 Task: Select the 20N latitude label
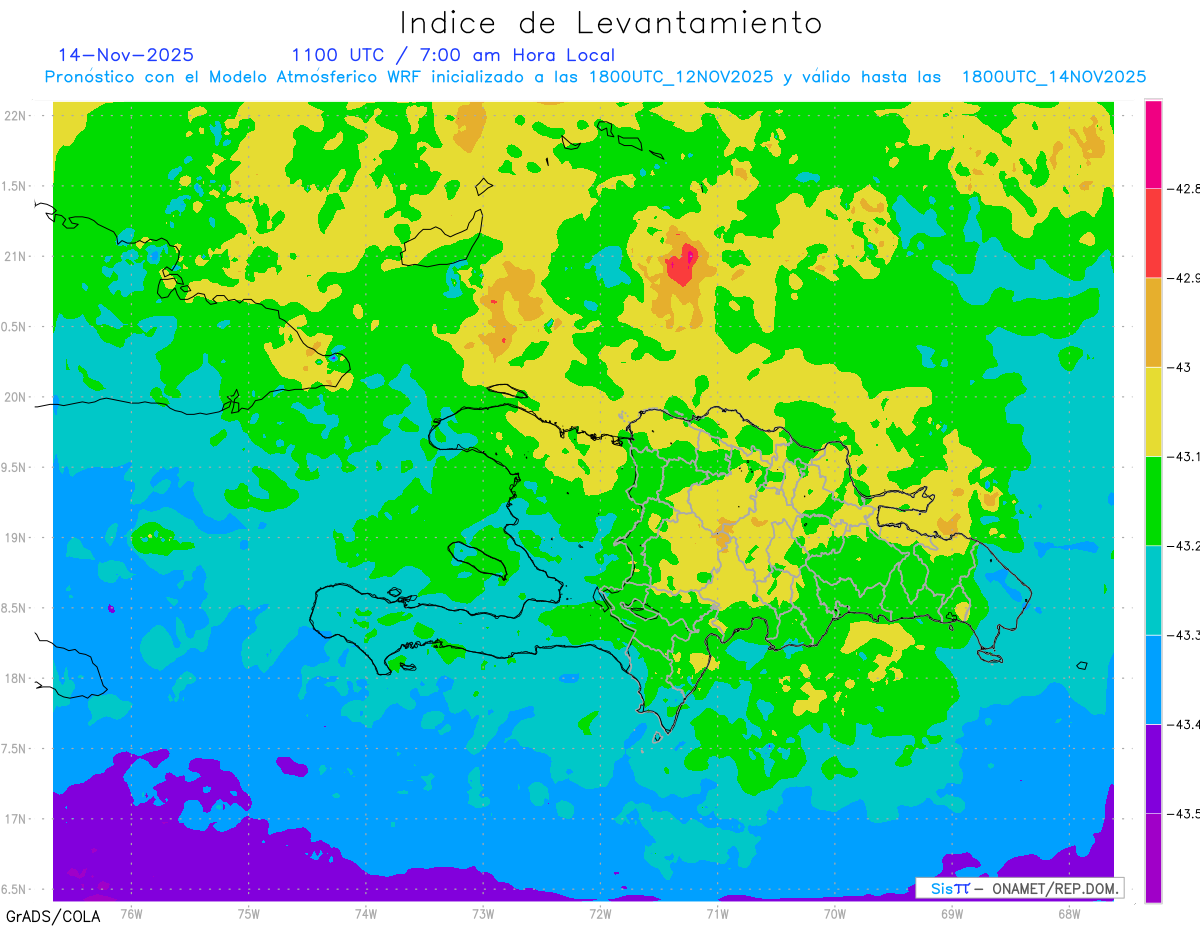17,397
